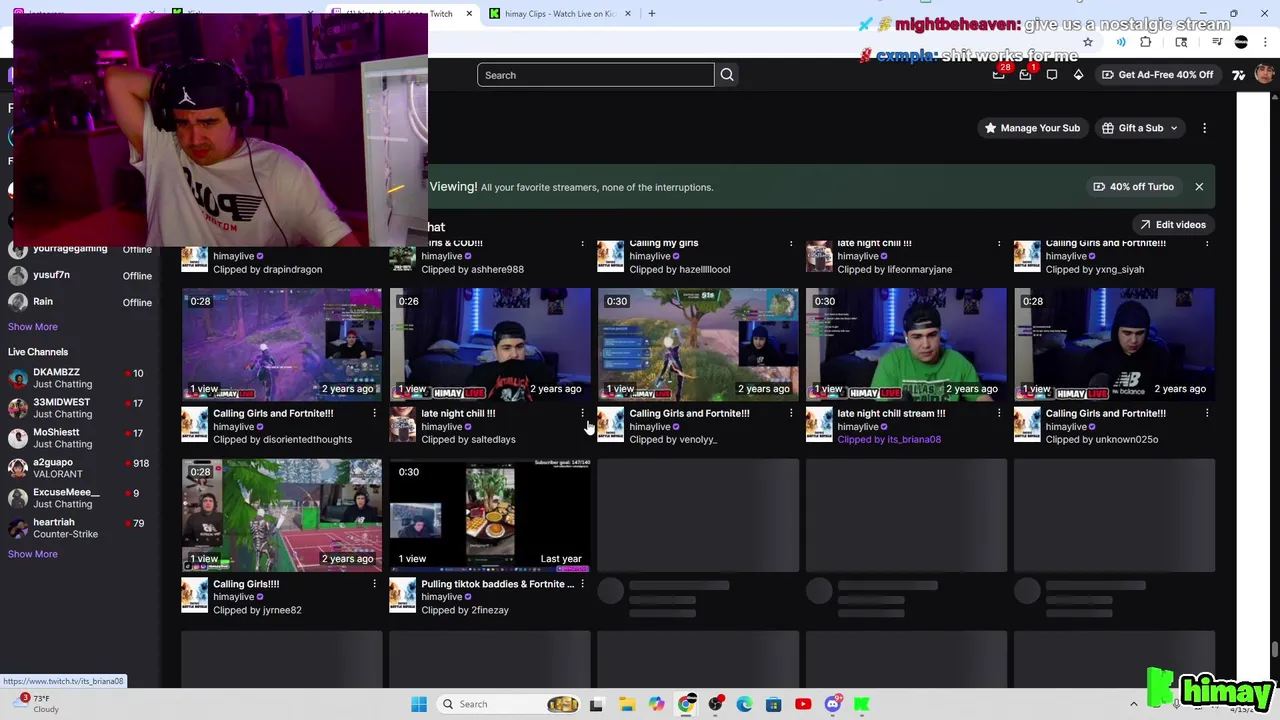Click 'Calling Girls!!!!' clip title

[246, 584]
